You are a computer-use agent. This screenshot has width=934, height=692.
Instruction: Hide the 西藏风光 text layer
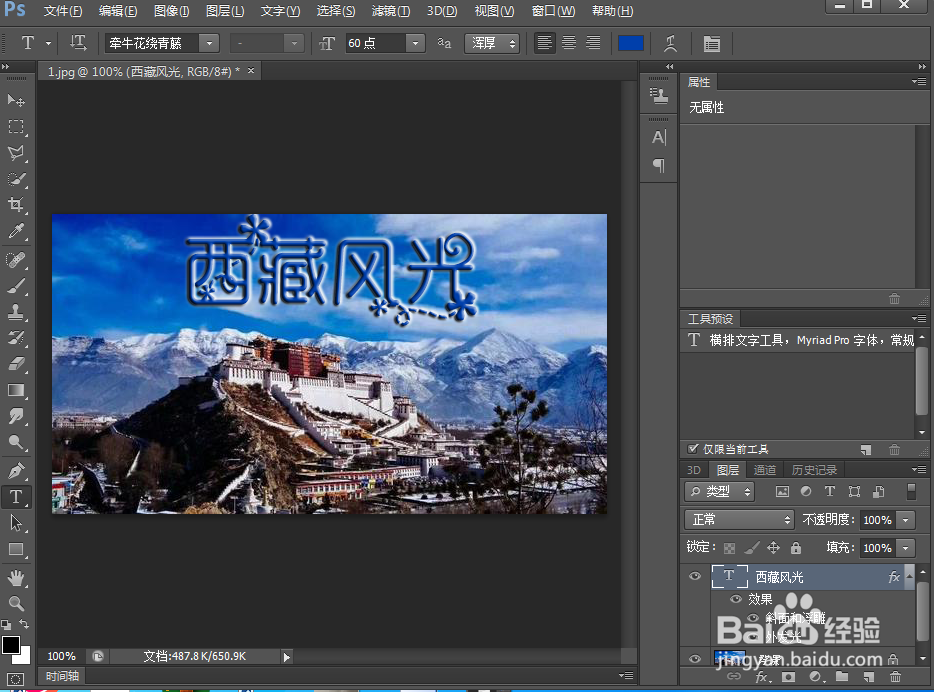695,576
